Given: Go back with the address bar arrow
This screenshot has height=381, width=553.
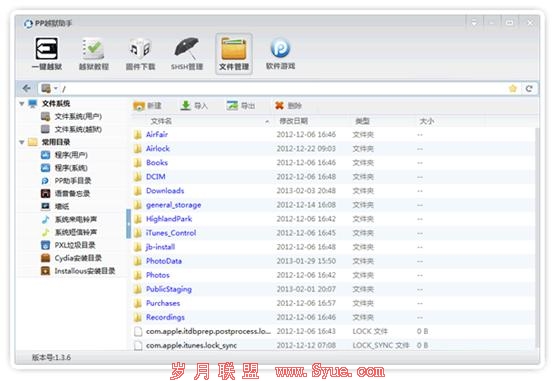Looking at the screenshot, I should [26, 88].
